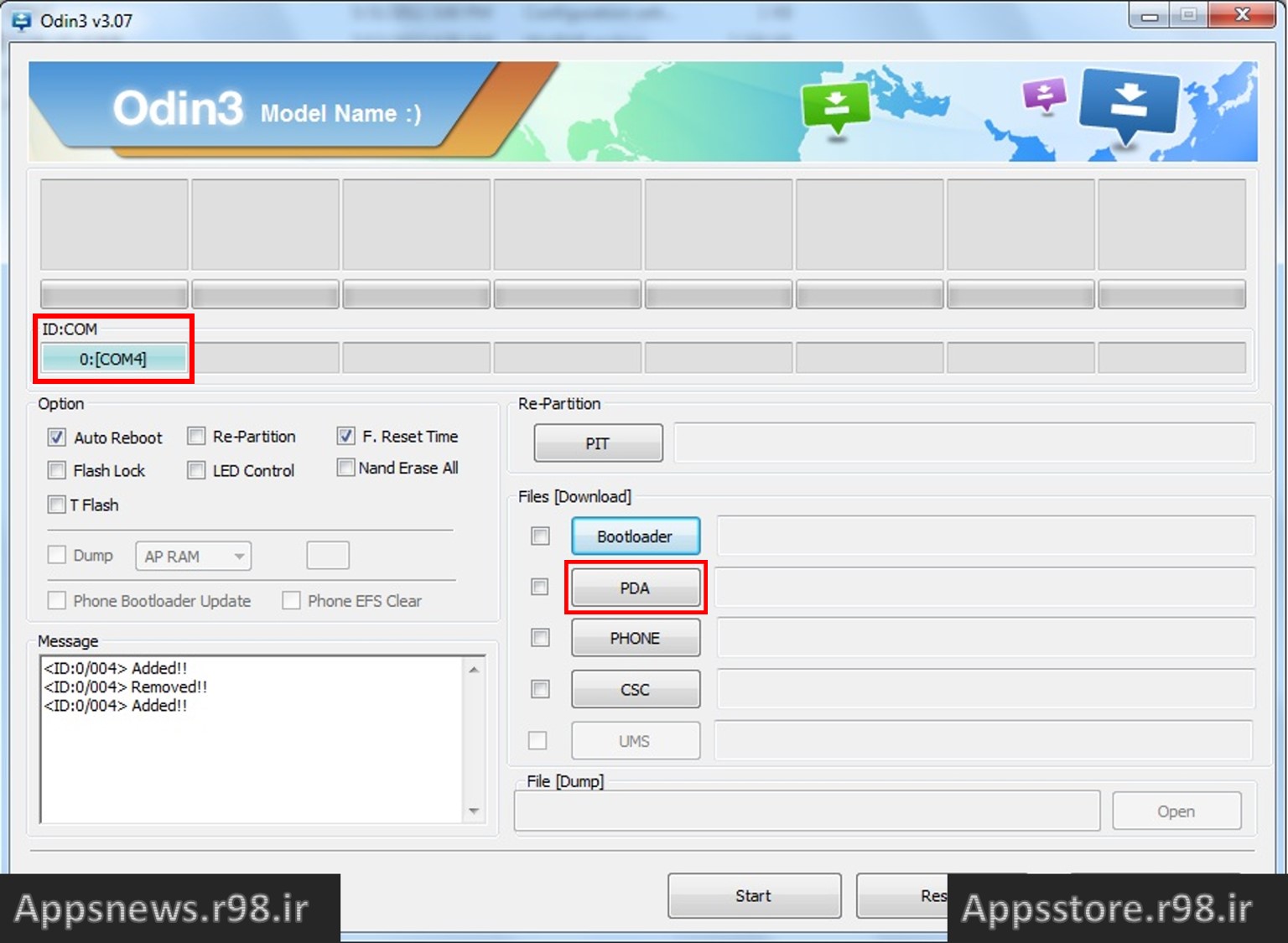Click the CSC file path field
This screenshot has height=943, width=1288.
pyautogui.click(x=986, y=689)
